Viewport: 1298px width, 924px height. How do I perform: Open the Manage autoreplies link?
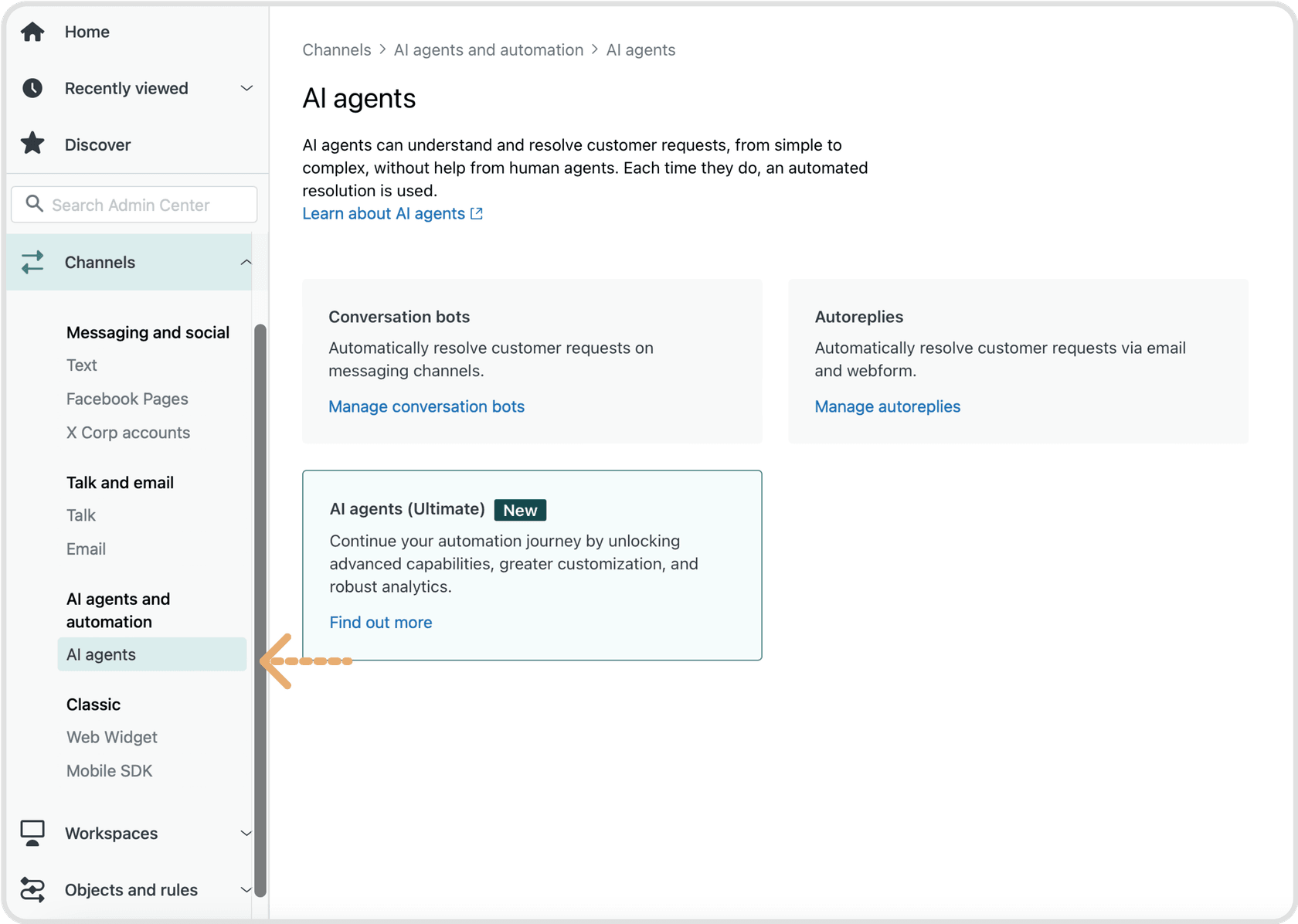coord(886,406)
